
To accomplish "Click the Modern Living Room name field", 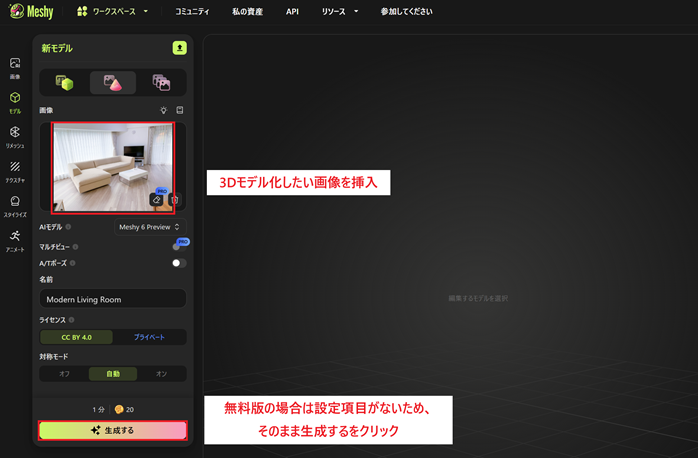I will coord(113,299).
